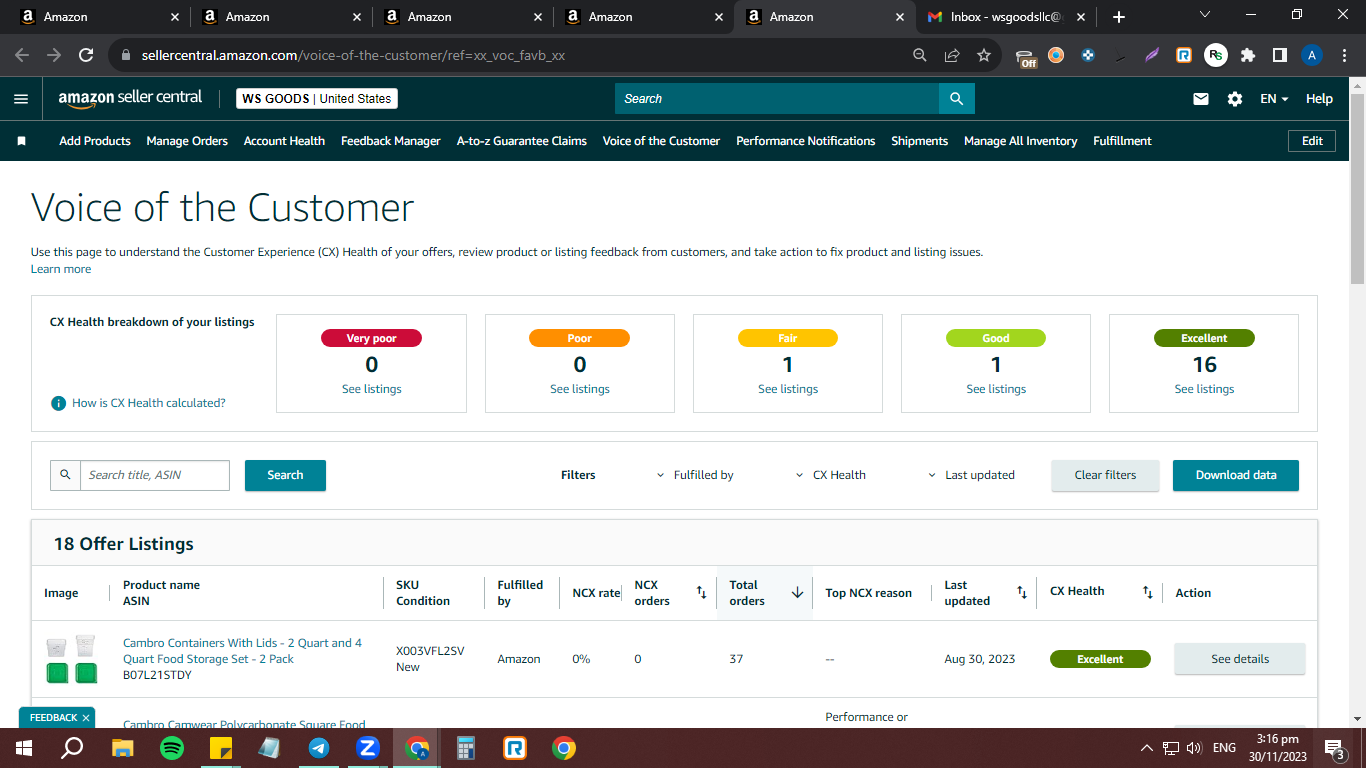Screen dimensions: 1366x768
Task: Open File Explorer from the taskbar
Action: point(123,748)
